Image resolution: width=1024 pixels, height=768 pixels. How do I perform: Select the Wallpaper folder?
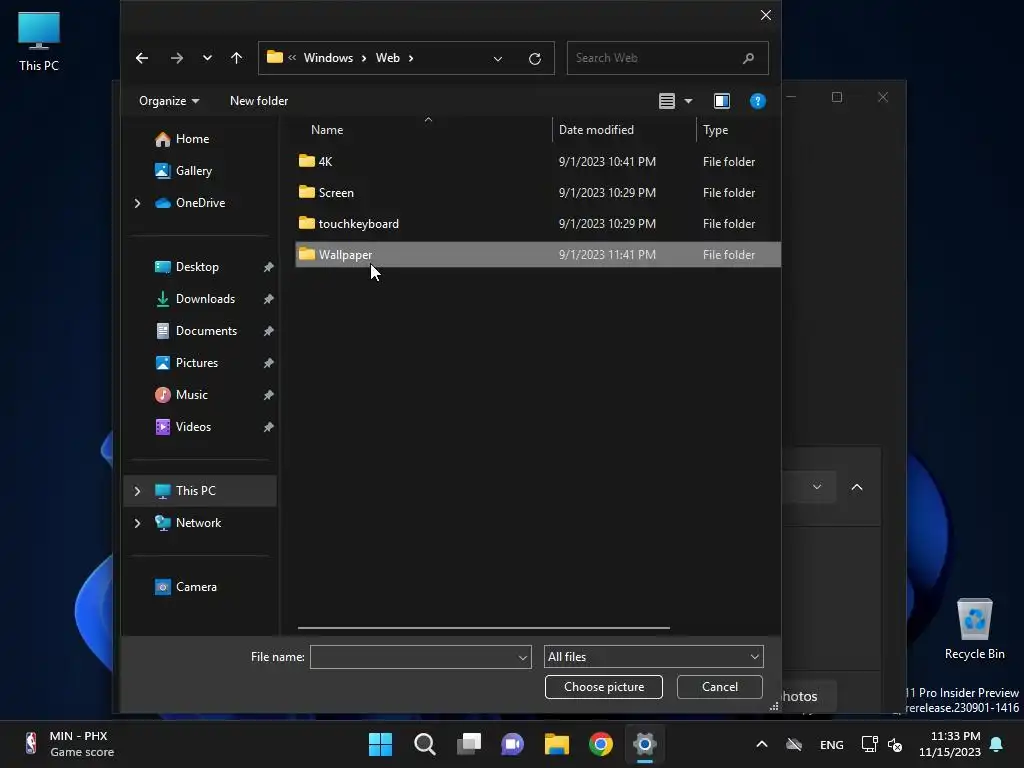[538, 255]
